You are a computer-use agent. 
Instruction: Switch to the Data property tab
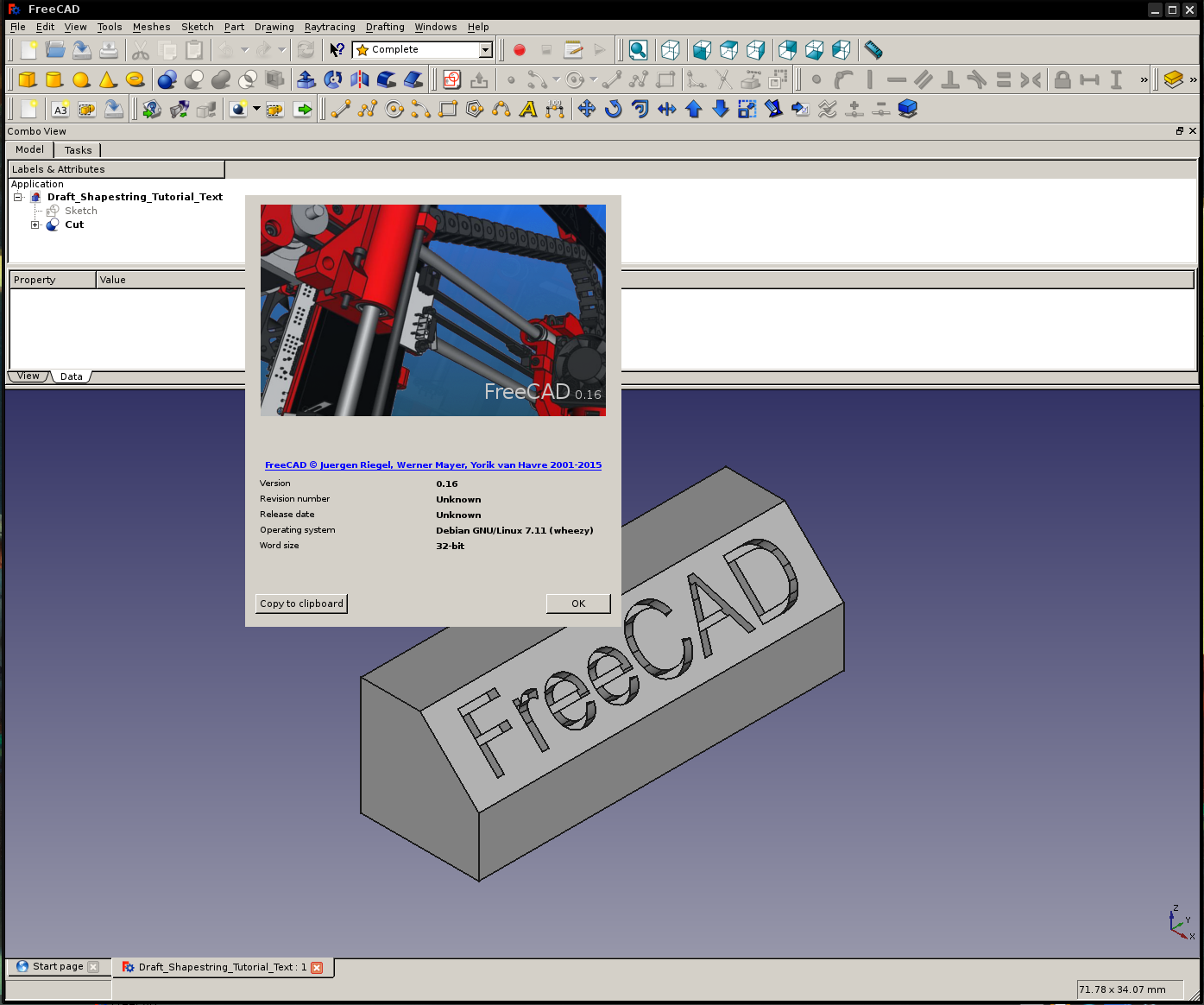72,376
